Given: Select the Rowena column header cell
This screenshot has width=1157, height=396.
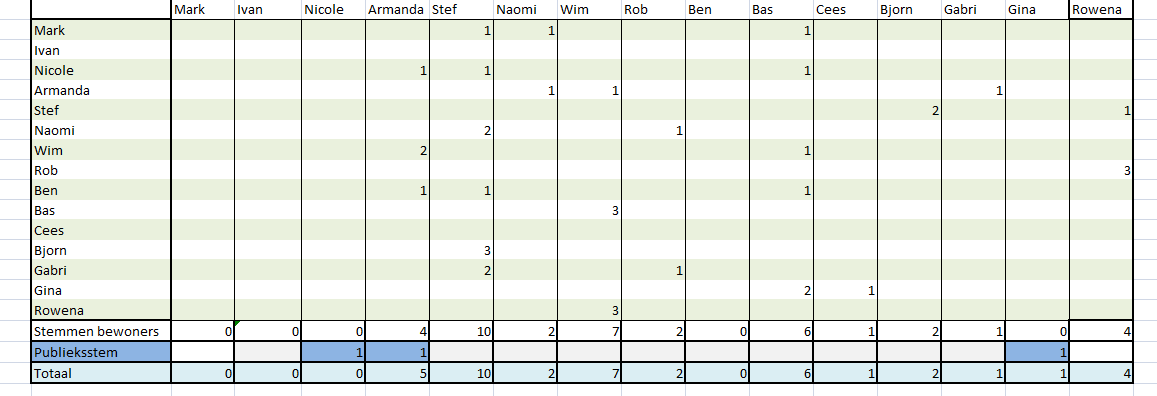Looking at the screenshot, I should (1101, 10).
